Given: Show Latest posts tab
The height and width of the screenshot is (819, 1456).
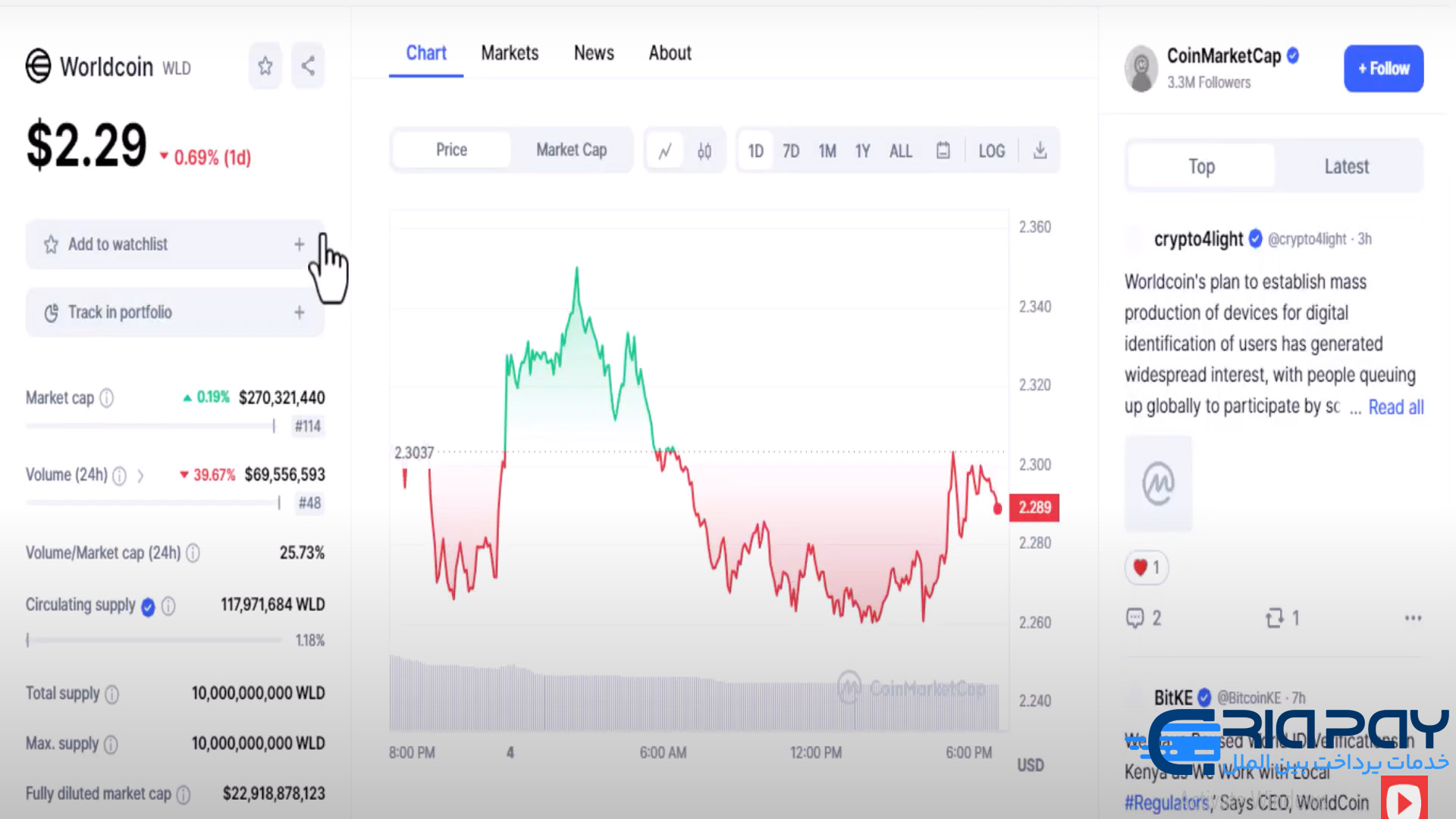Looking at the screenshot, I should tap(1347, 166).
